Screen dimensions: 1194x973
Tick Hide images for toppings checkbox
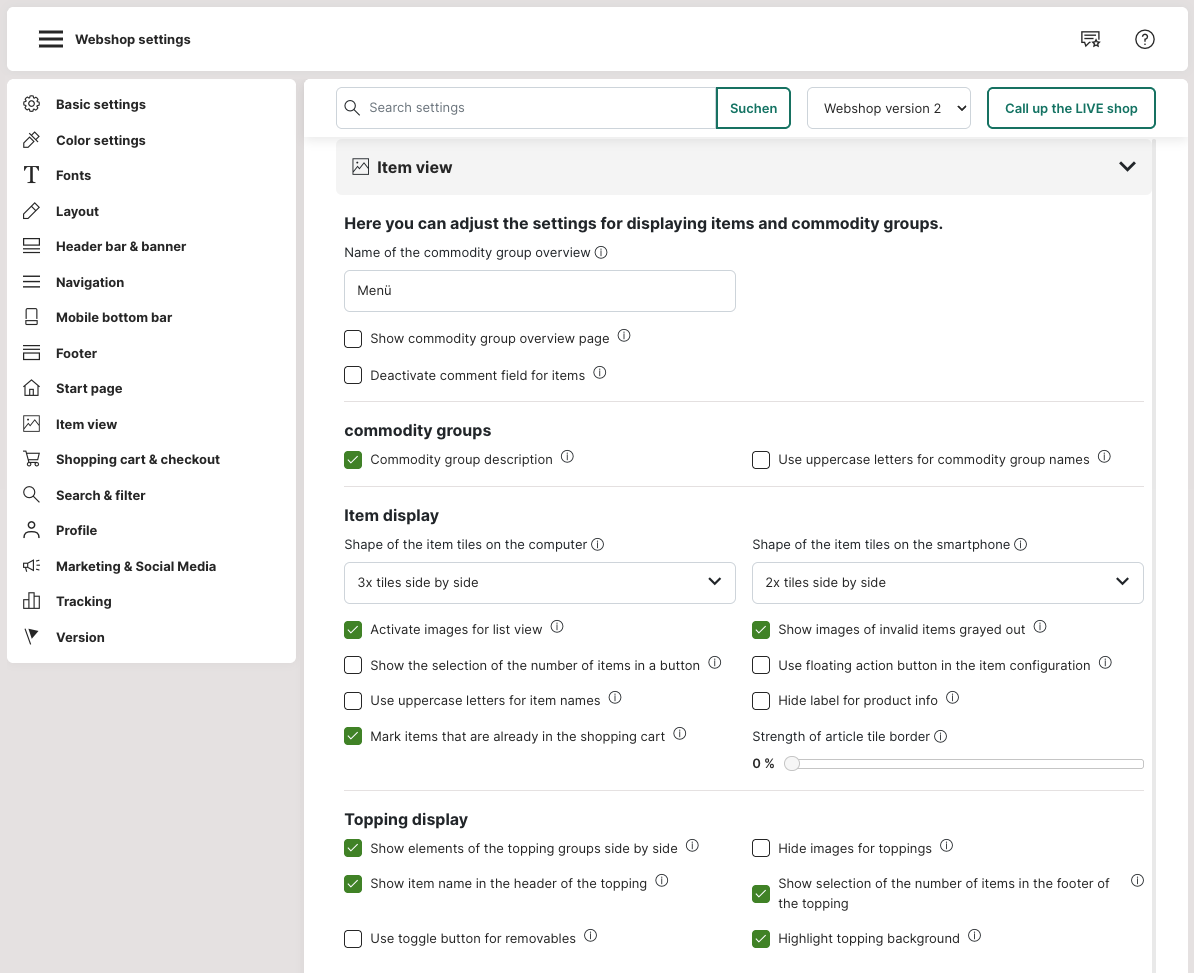(x=761, y=849)
